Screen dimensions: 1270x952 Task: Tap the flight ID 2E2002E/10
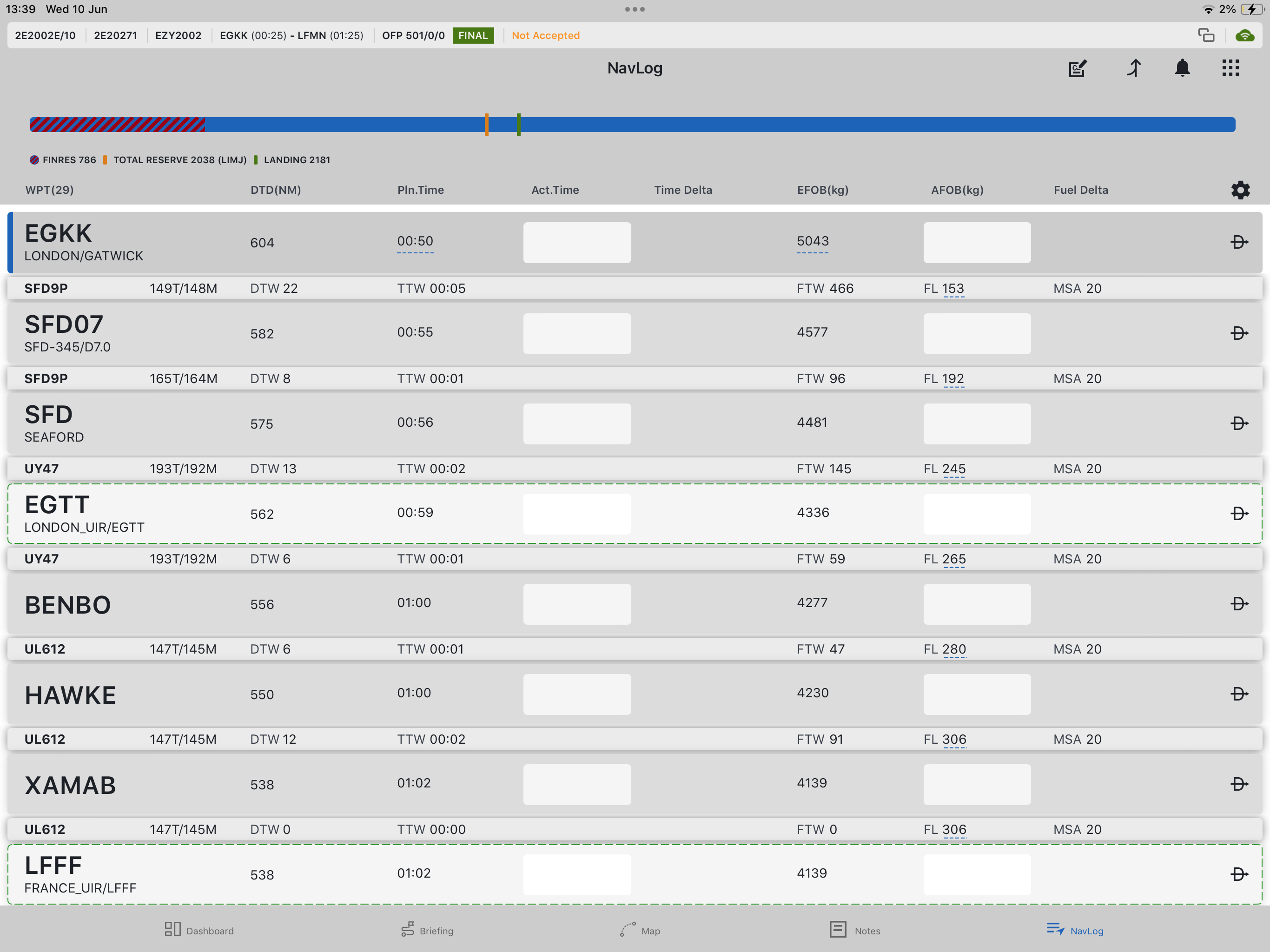(46, 36)
